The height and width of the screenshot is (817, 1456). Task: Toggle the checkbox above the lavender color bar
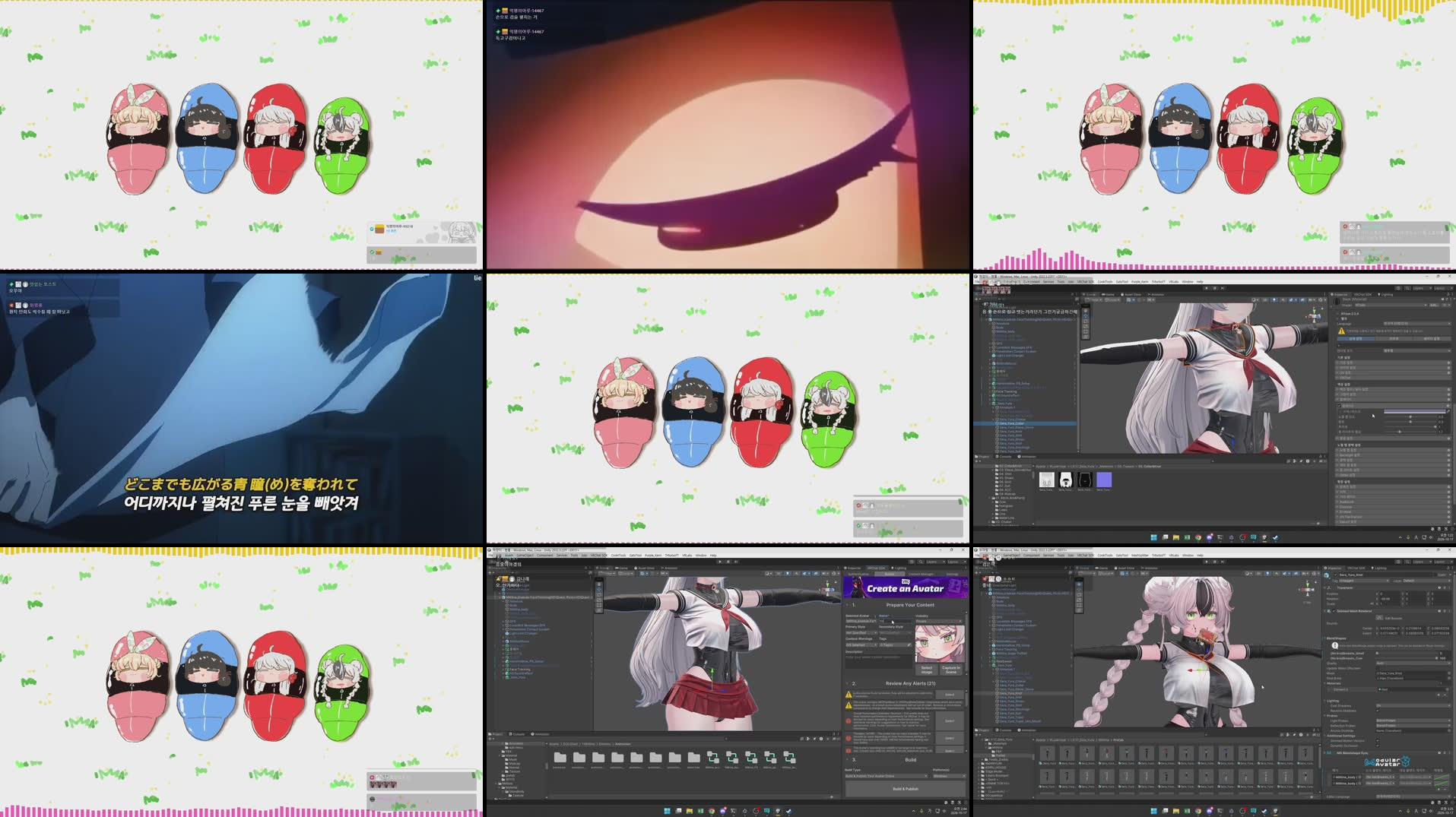[1340, 405]
